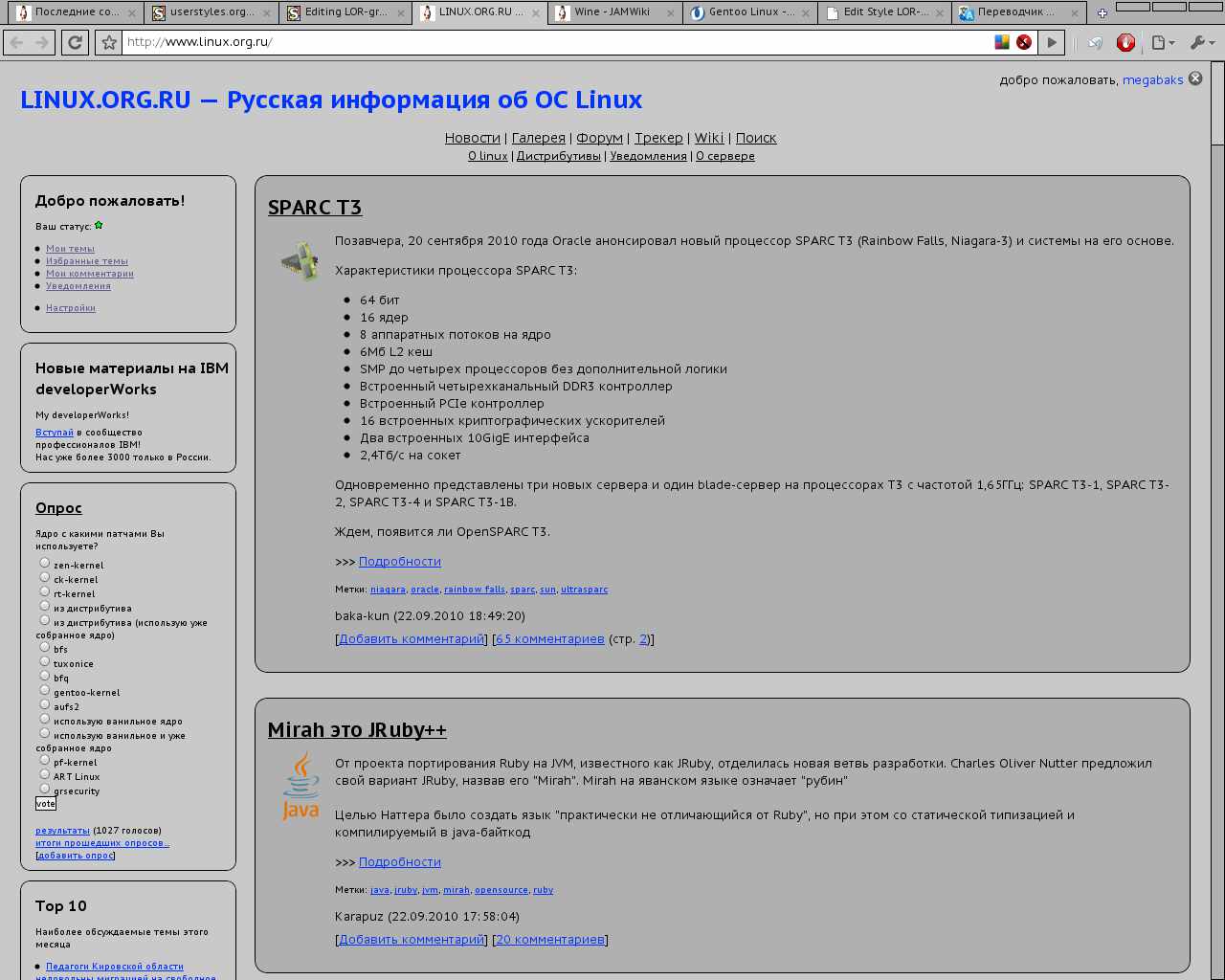Open 'Мои темы' in the welcome box
Image resolution: width=1225 pixels, height=980 pixels.
[70, 249]
